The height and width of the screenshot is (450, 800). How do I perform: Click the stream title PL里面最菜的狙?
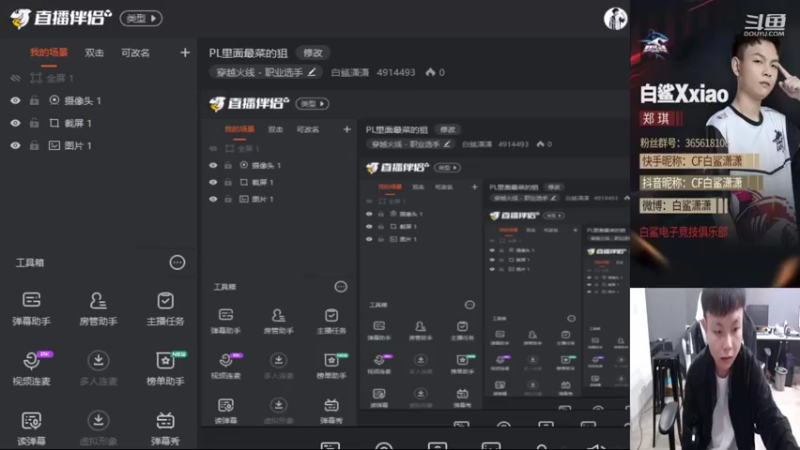[x=248, y=53]
